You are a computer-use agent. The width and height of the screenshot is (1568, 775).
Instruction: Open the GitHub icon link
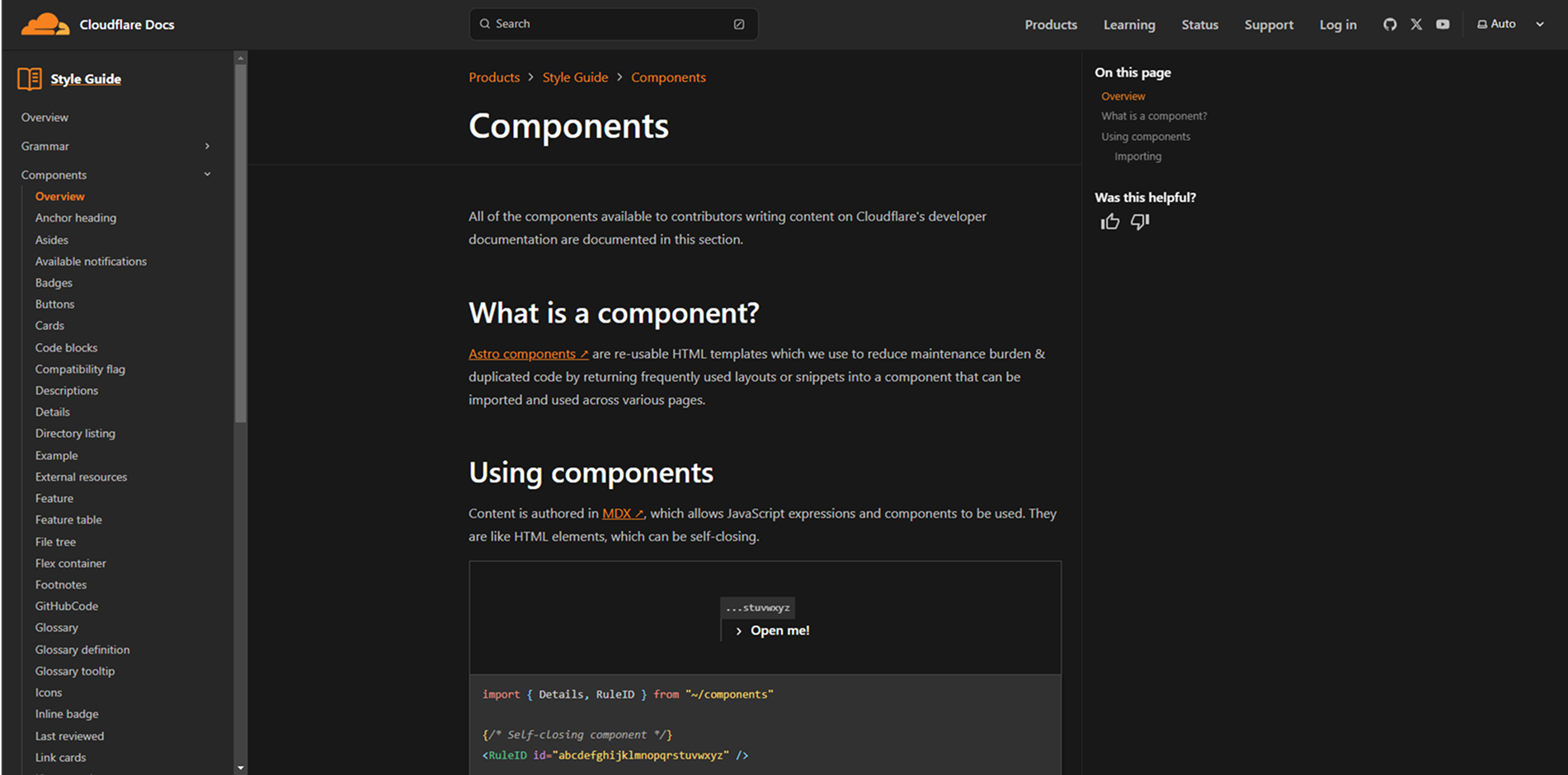coord(1390,24)
